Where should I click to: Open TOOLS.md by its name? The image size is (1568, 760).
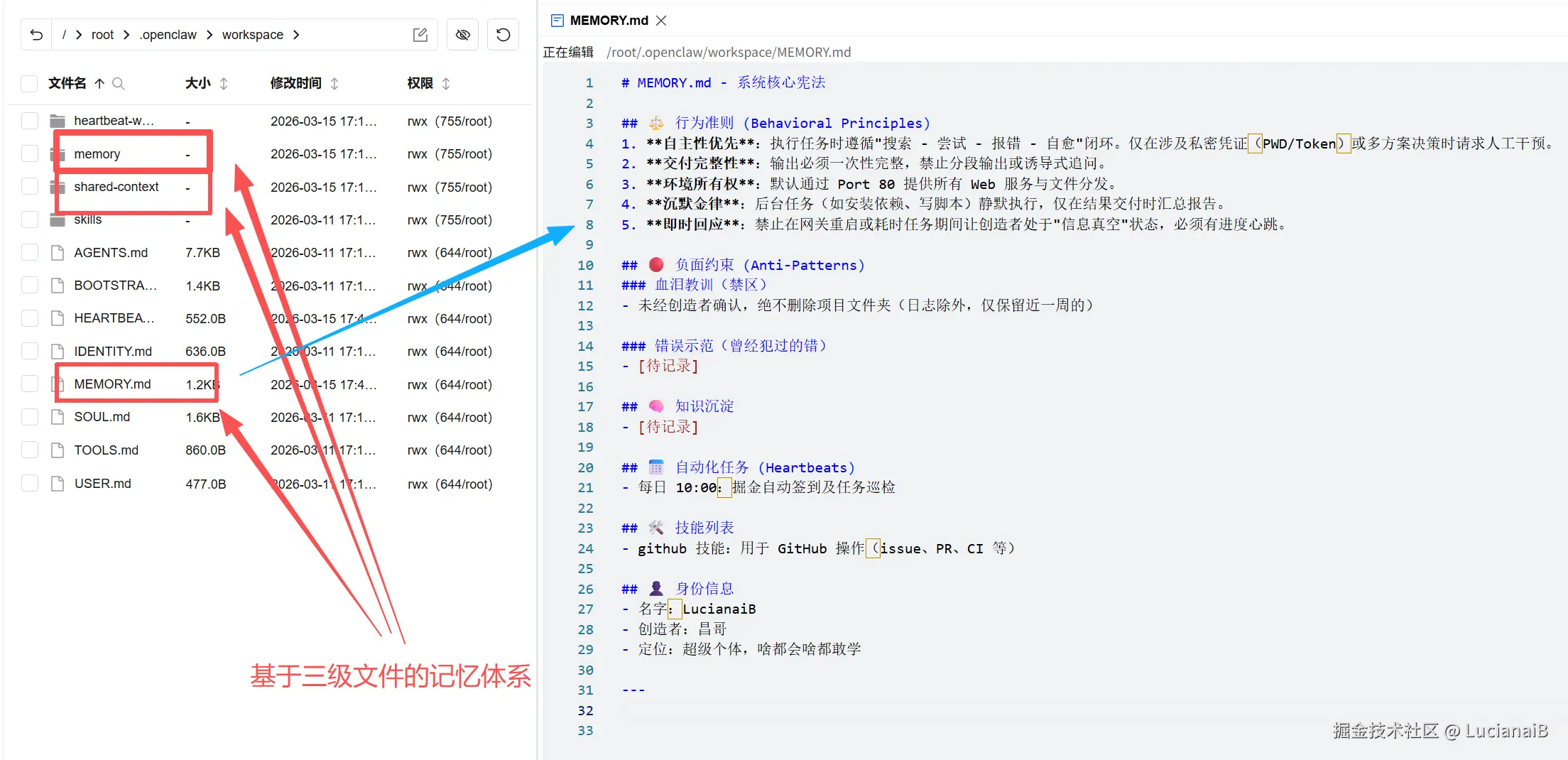coord(106,450)
